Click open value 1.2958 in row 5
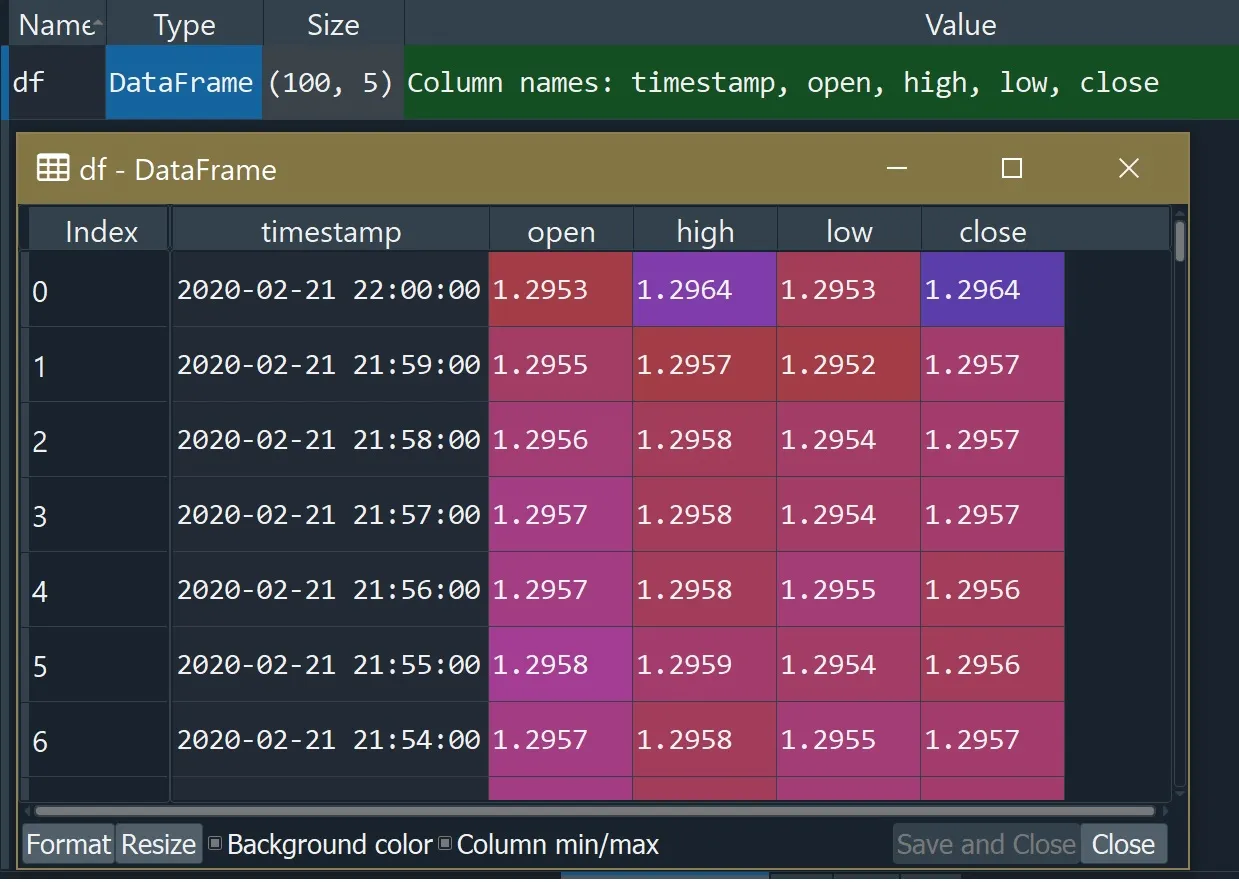The height and width of the screenshot is (882, 1239). click(561, 665)
